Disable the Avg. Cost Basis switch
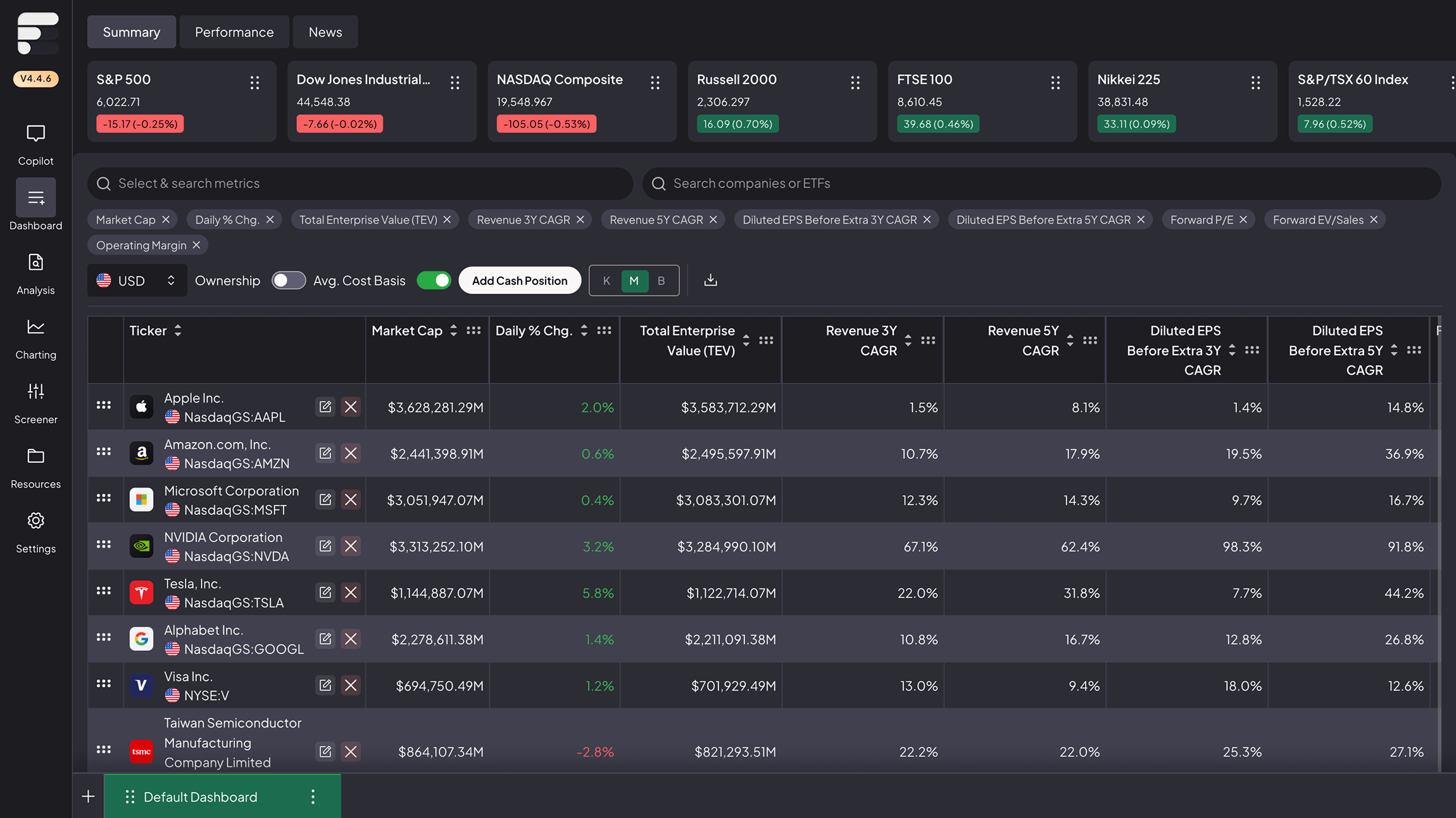 pyautogui.click(x=434, y=280)
